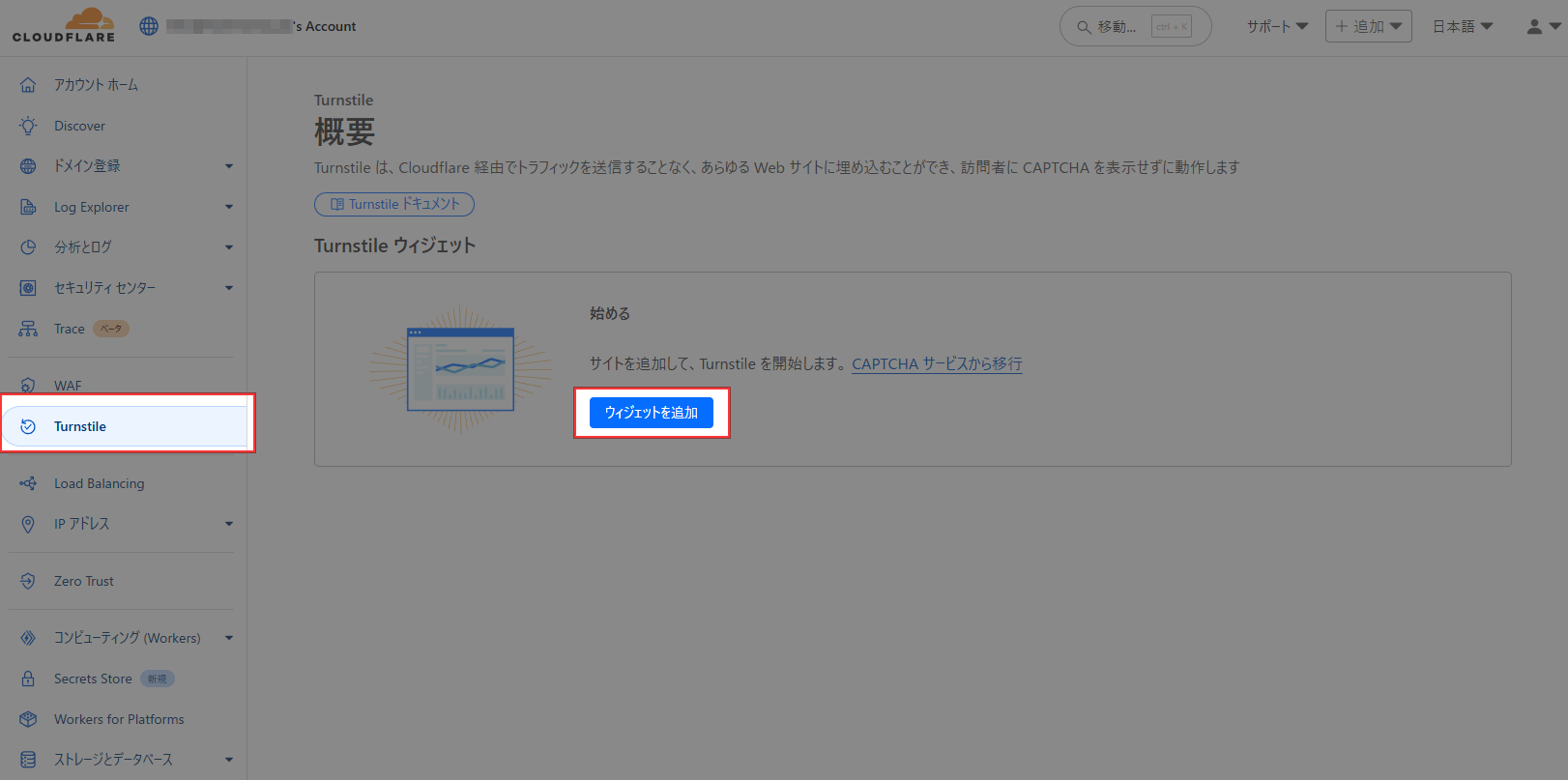Click the Workers コンピューティング diamond icon

tap(28, 638)
